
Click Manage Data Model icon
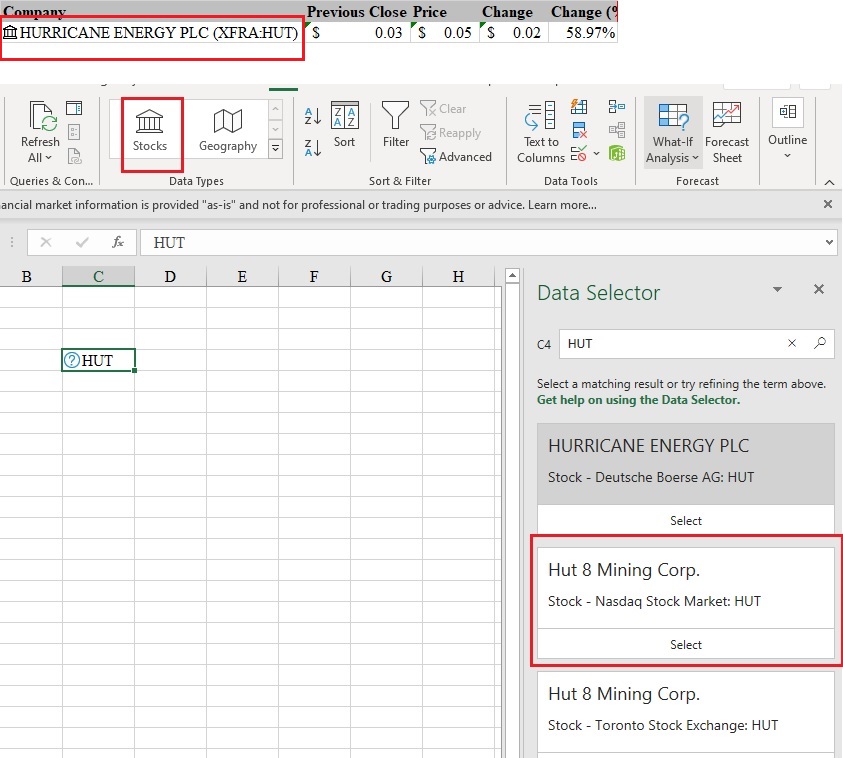point(617,154)
